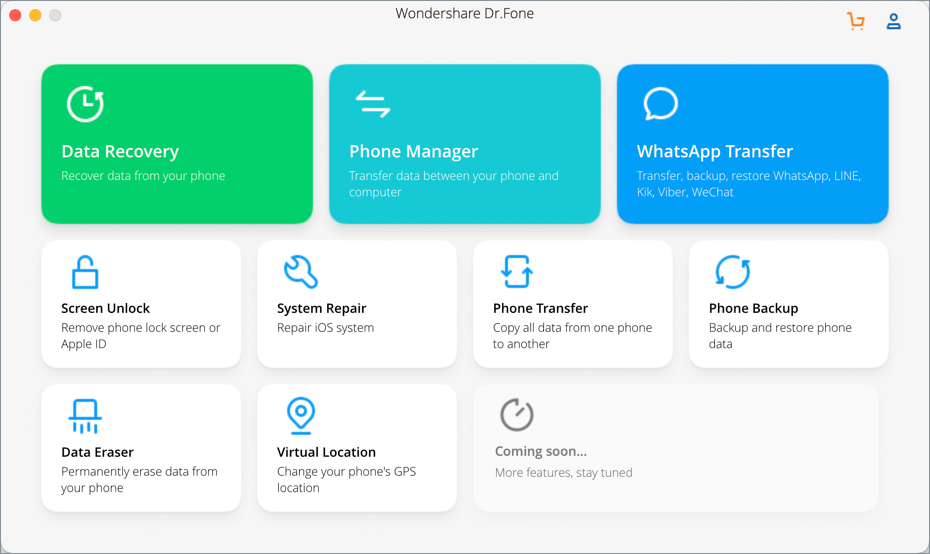The width and height of the screenshot is (930, 554).
Task: Select the Phone Transfer title
Action: [x=540, y=308]
